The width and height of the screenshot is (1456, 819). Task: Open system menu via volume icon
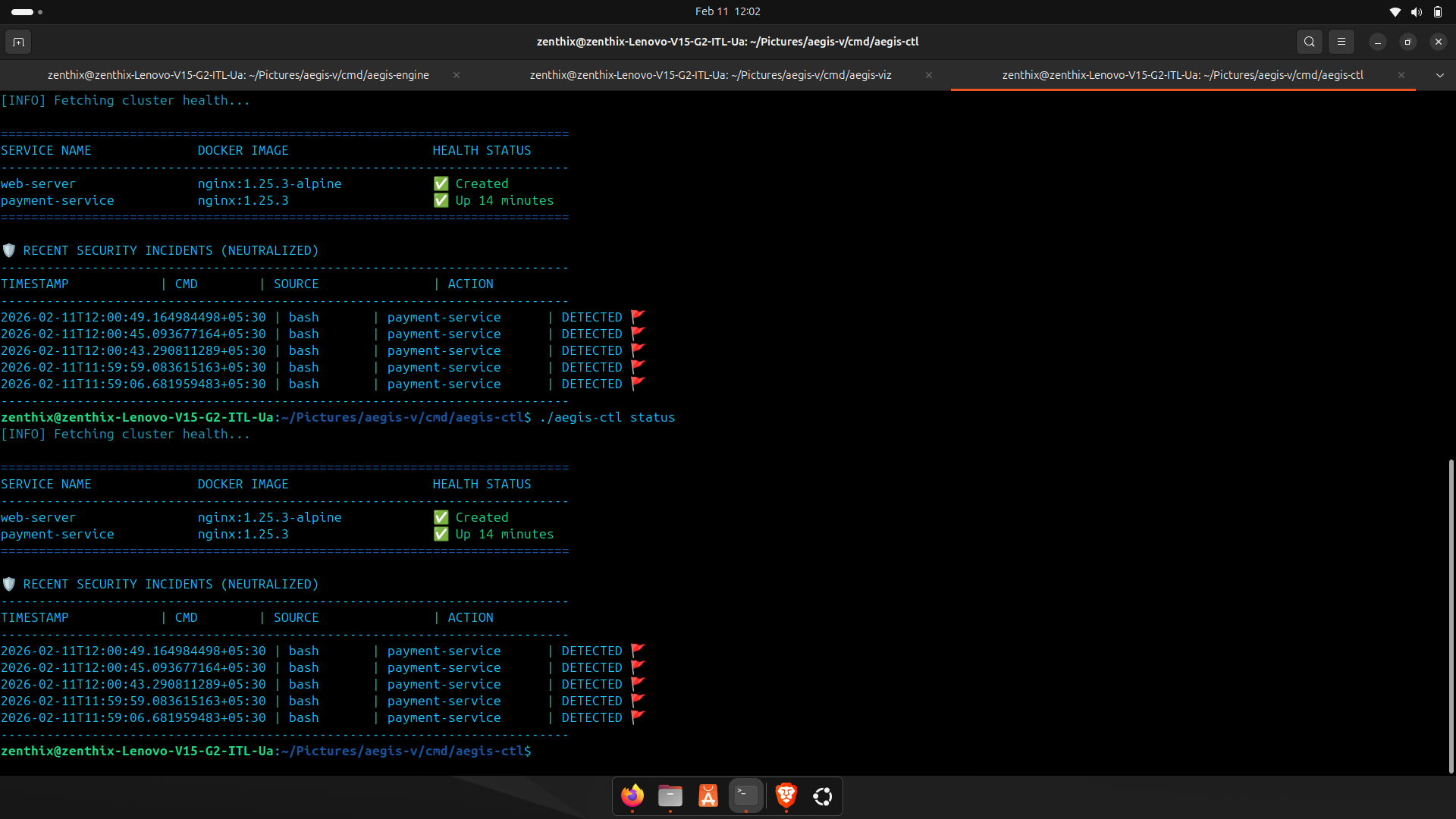[1416, 11]
